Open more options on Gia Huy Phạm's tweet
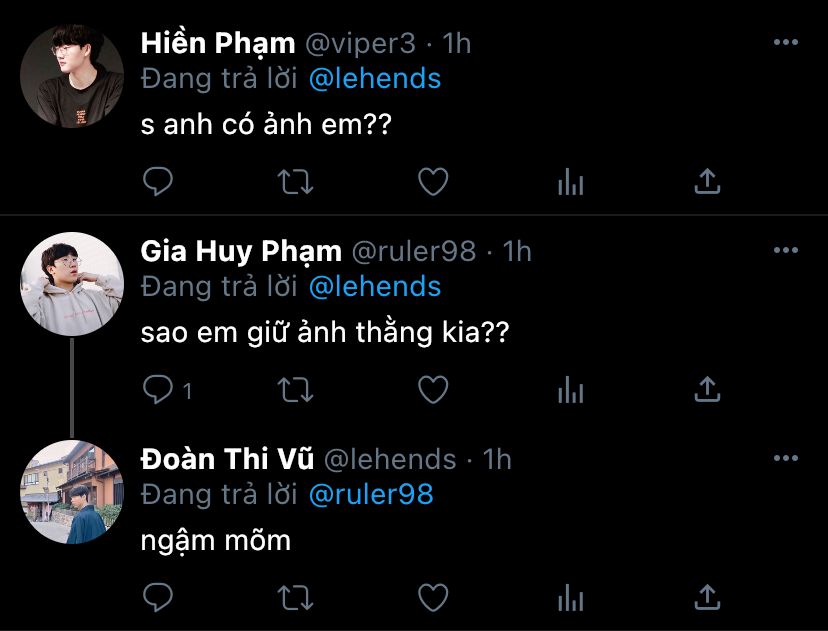Image resolution: width=828 pixels, height=631 pixels. (786, 250)
